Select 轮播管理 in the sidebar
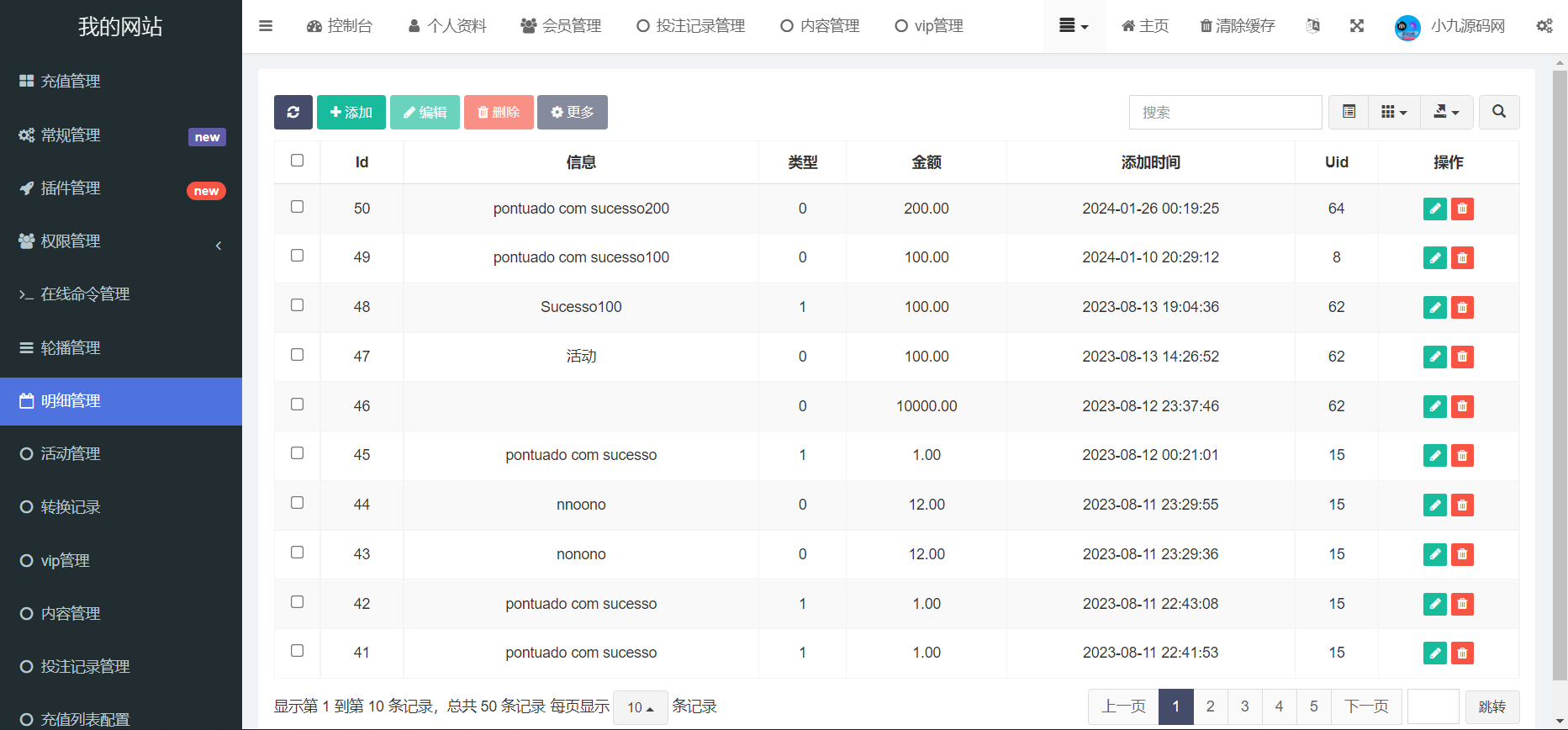The width and height of the screenshot is (1568, 730). point(121,348)
